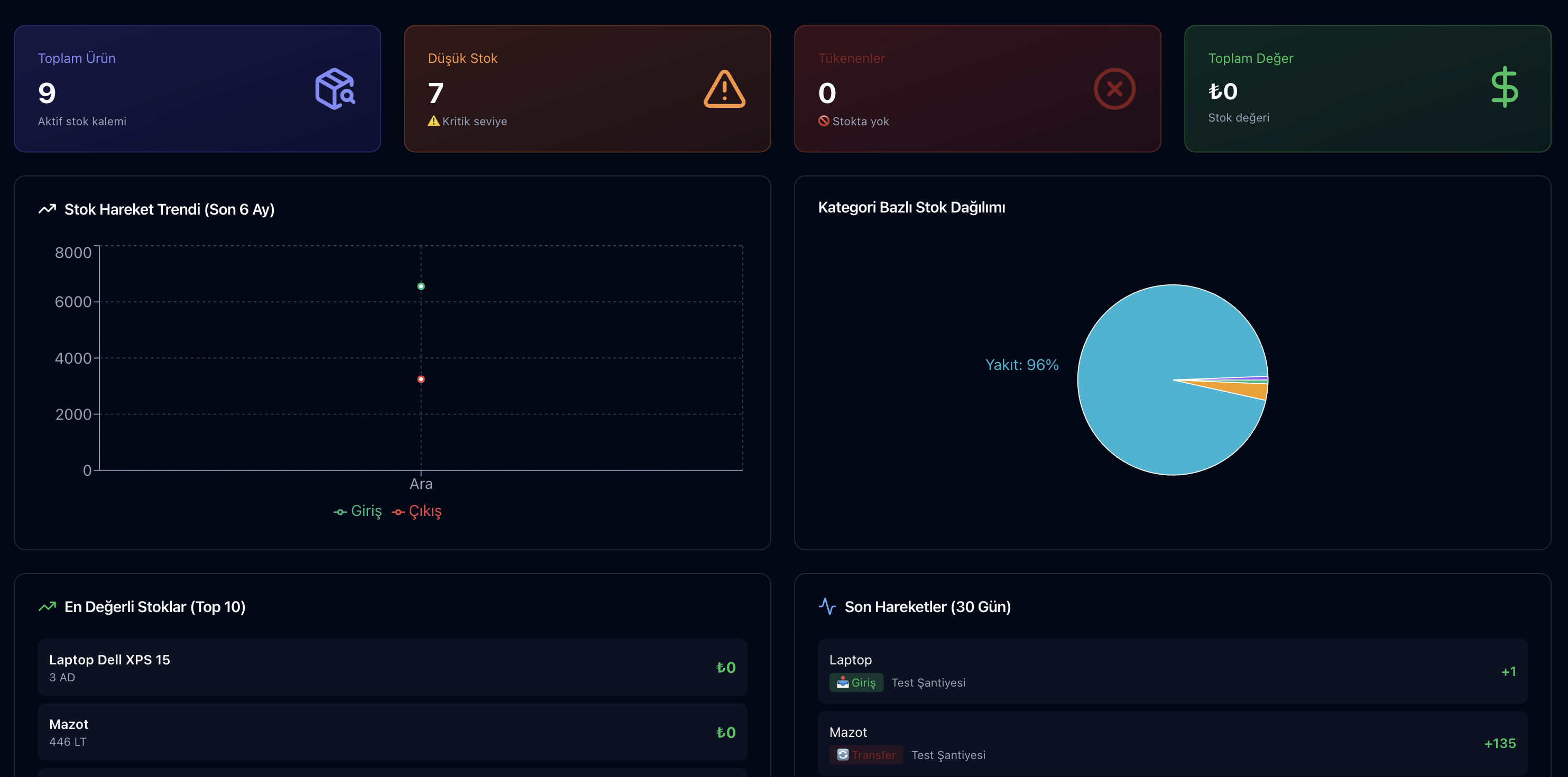Click the package search icon in Toplam Ürün card
Screen dimensions: 1568x777
(335, 89)
